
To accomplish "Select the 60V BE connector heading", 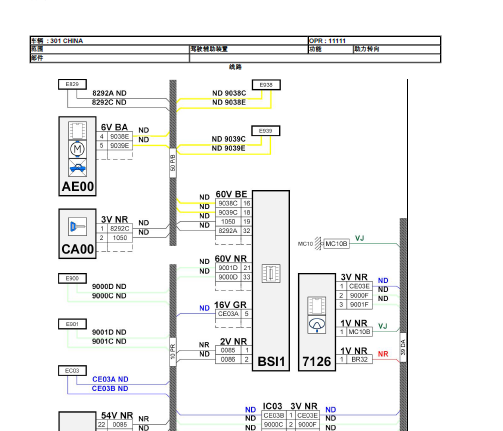I will 231,194.
